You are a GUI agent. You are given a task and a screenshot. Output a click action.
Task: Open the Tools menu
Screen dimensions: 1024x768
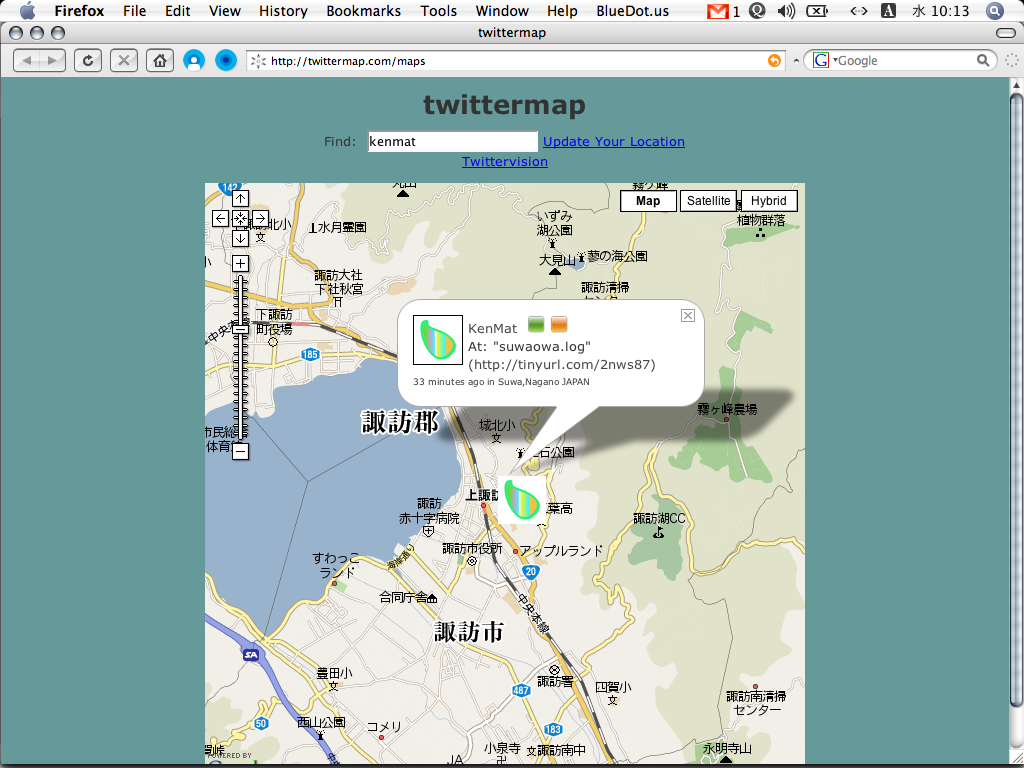pos(439,10)
